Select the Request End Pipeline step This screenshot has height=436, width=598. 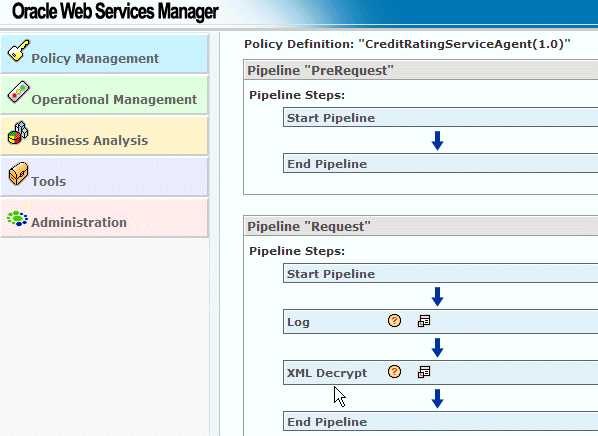pos(440,422)
